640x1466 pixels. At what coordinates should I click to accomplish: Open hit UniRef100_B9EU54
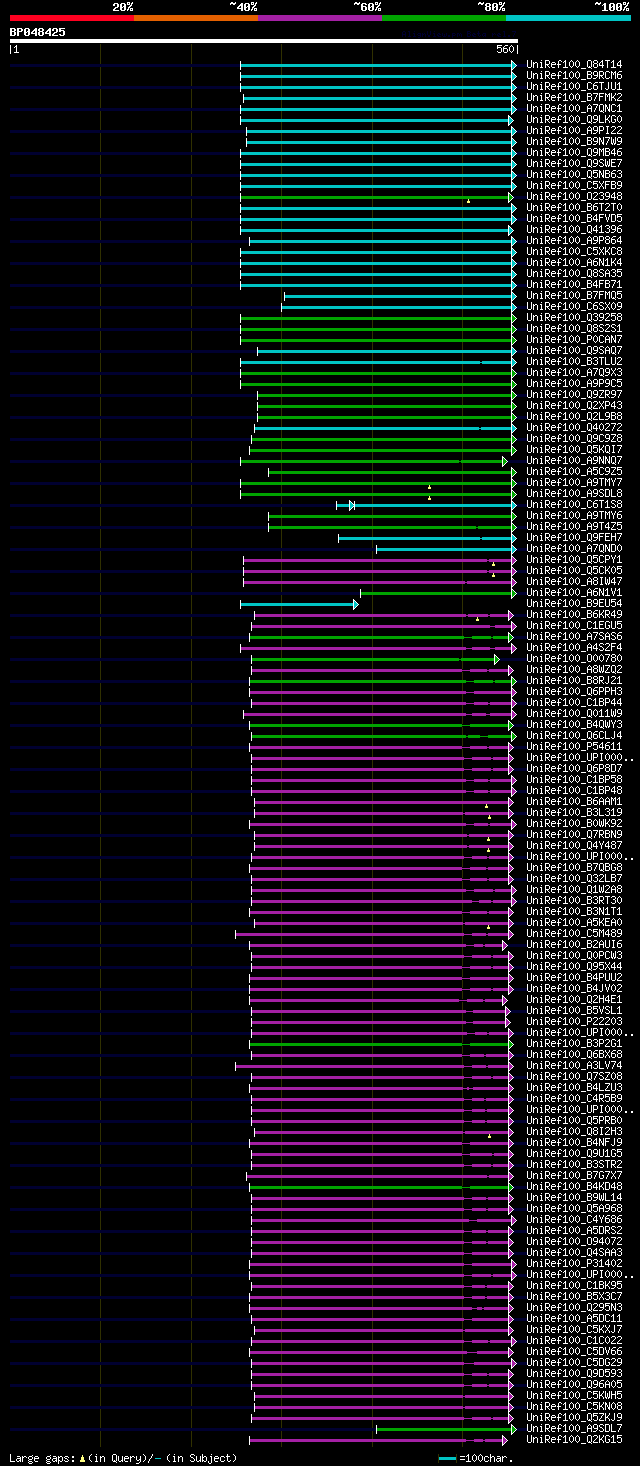[x=574, y=603]
